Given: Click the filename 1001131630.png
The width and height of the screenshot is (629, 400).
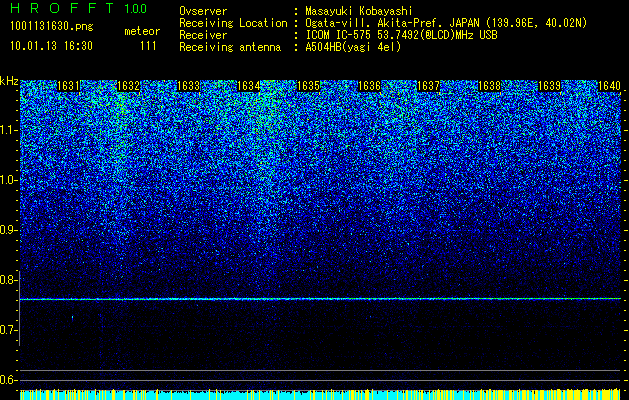Looking at the screenshot, I should [x=52, y=27].
